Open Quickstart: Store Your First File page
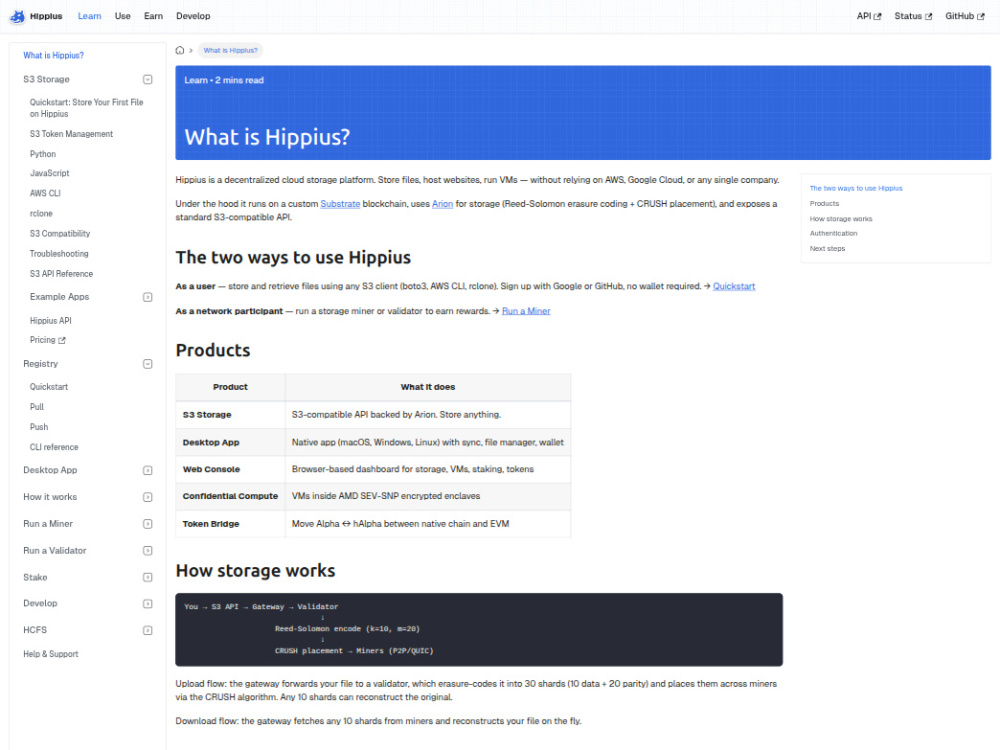This screenshot has width=1000, height=750. pyautogui.click(x=86, y=108)
